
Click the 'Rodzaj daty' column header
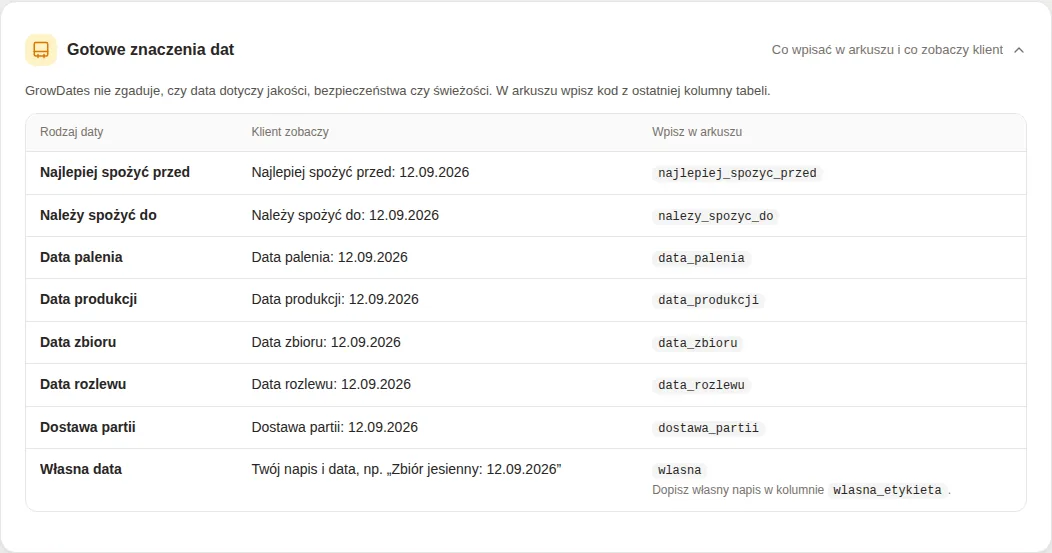pos(72,132)
